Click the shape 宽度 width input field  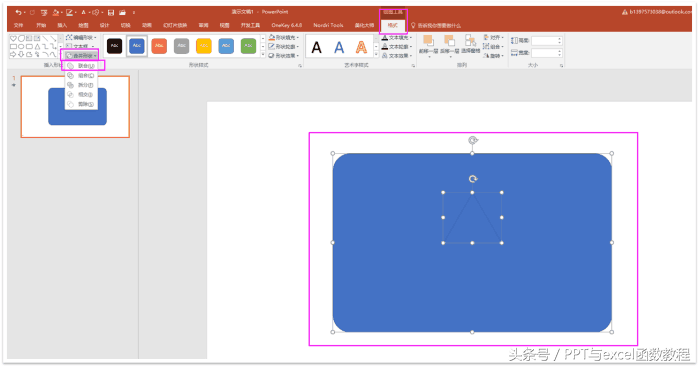(547, 53)
